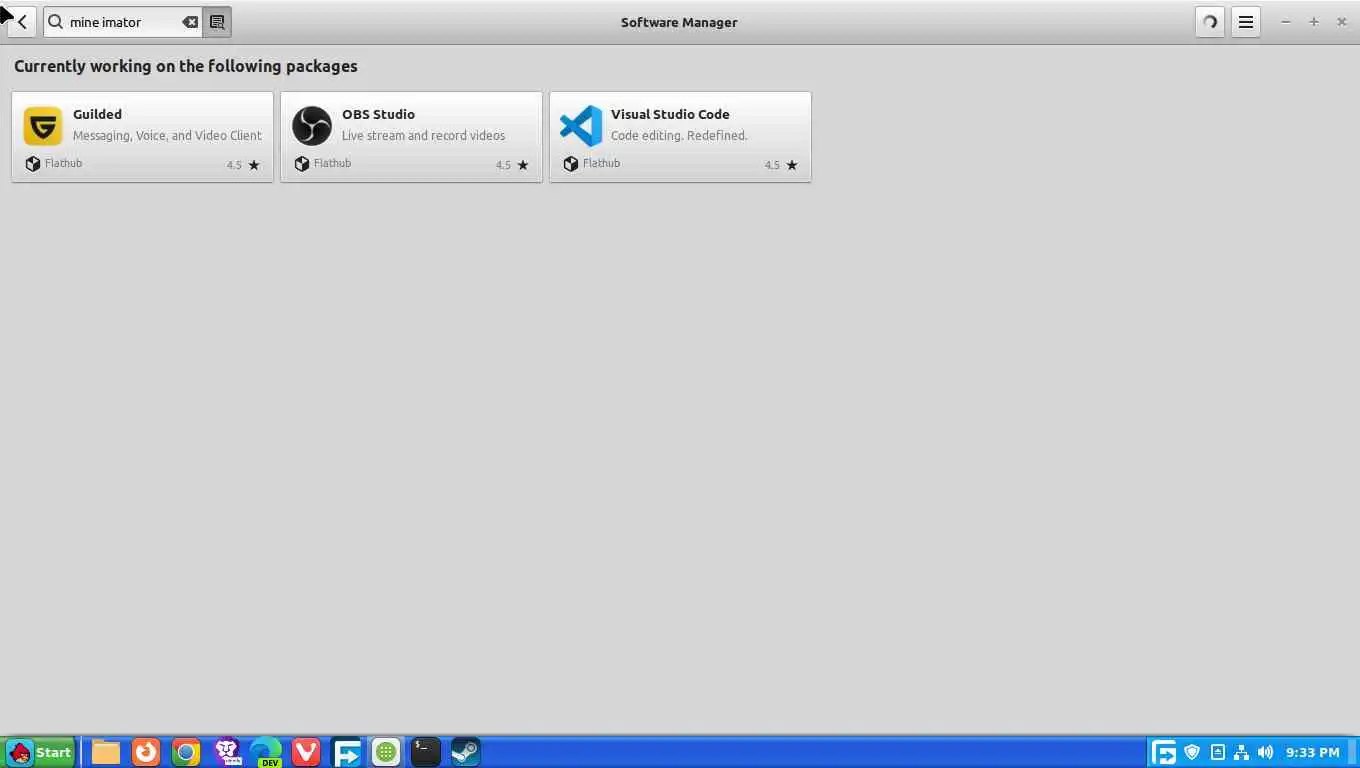The height and width of the screenshot is (768, 1360).
Task: Open the file manager folder in taskbar
Action: click(106, 752)
